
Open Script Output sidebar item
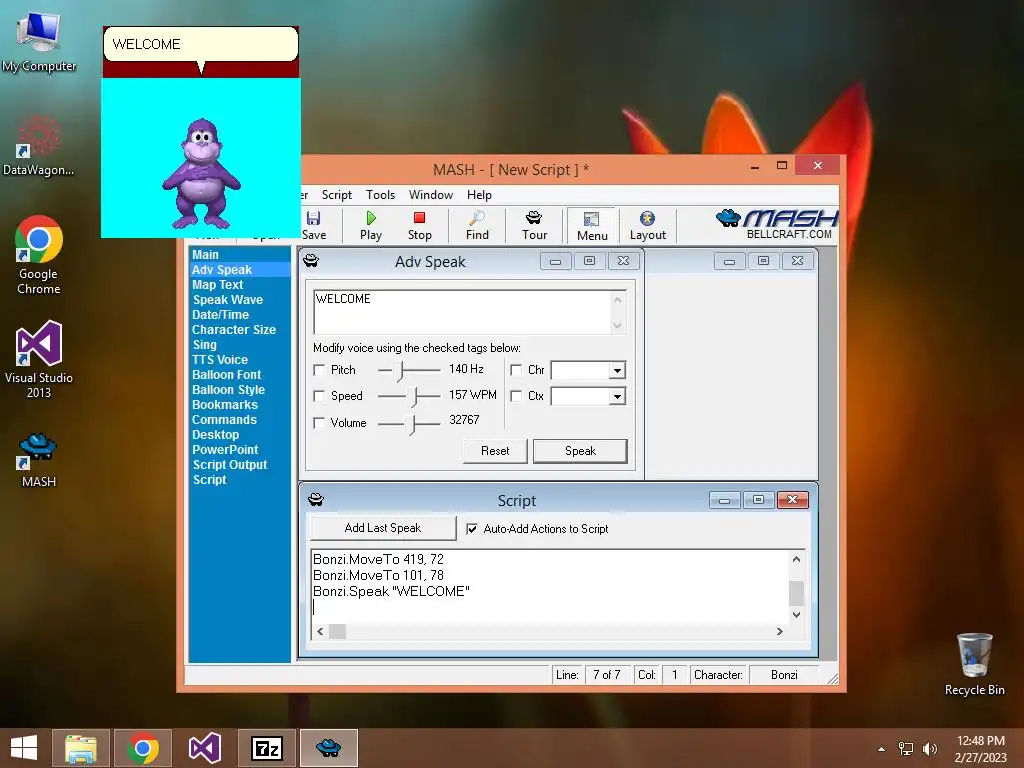point(230,465)
